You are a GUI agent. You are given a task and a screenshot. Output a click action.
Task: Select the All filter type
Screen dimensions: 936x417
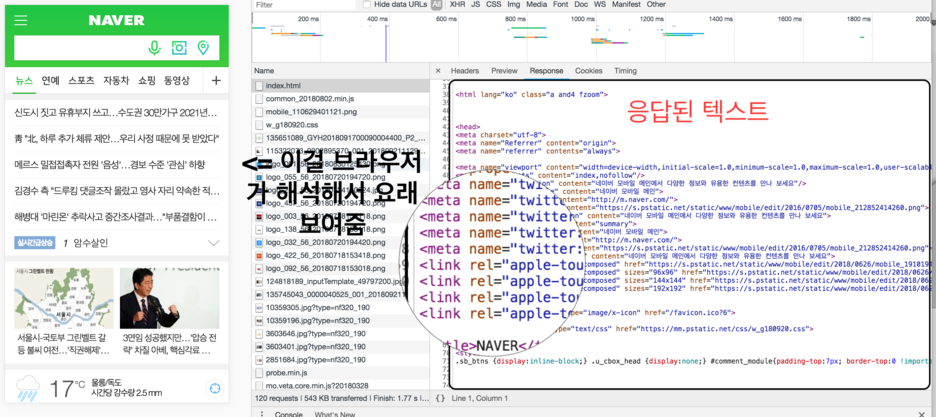click(x=437, y=4)
